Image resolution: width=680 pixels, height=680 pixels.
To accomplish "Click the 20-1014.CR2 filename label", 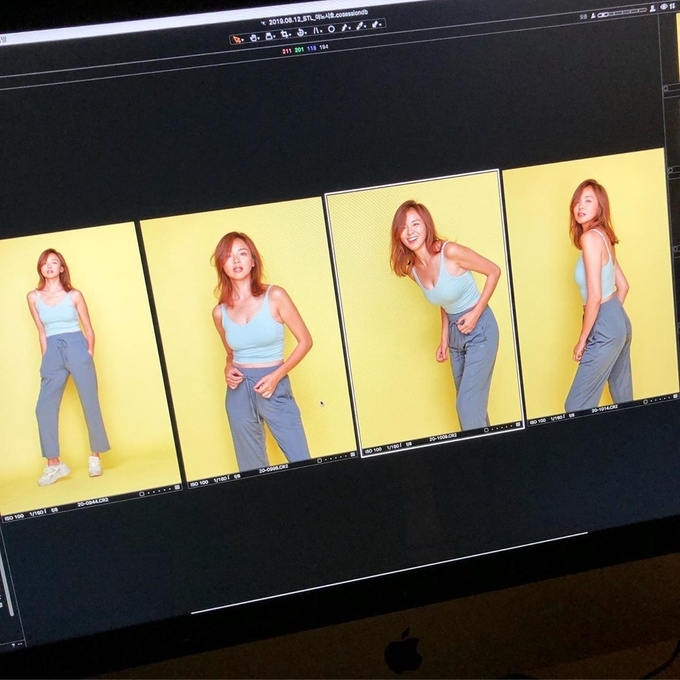I will point(603,409).
